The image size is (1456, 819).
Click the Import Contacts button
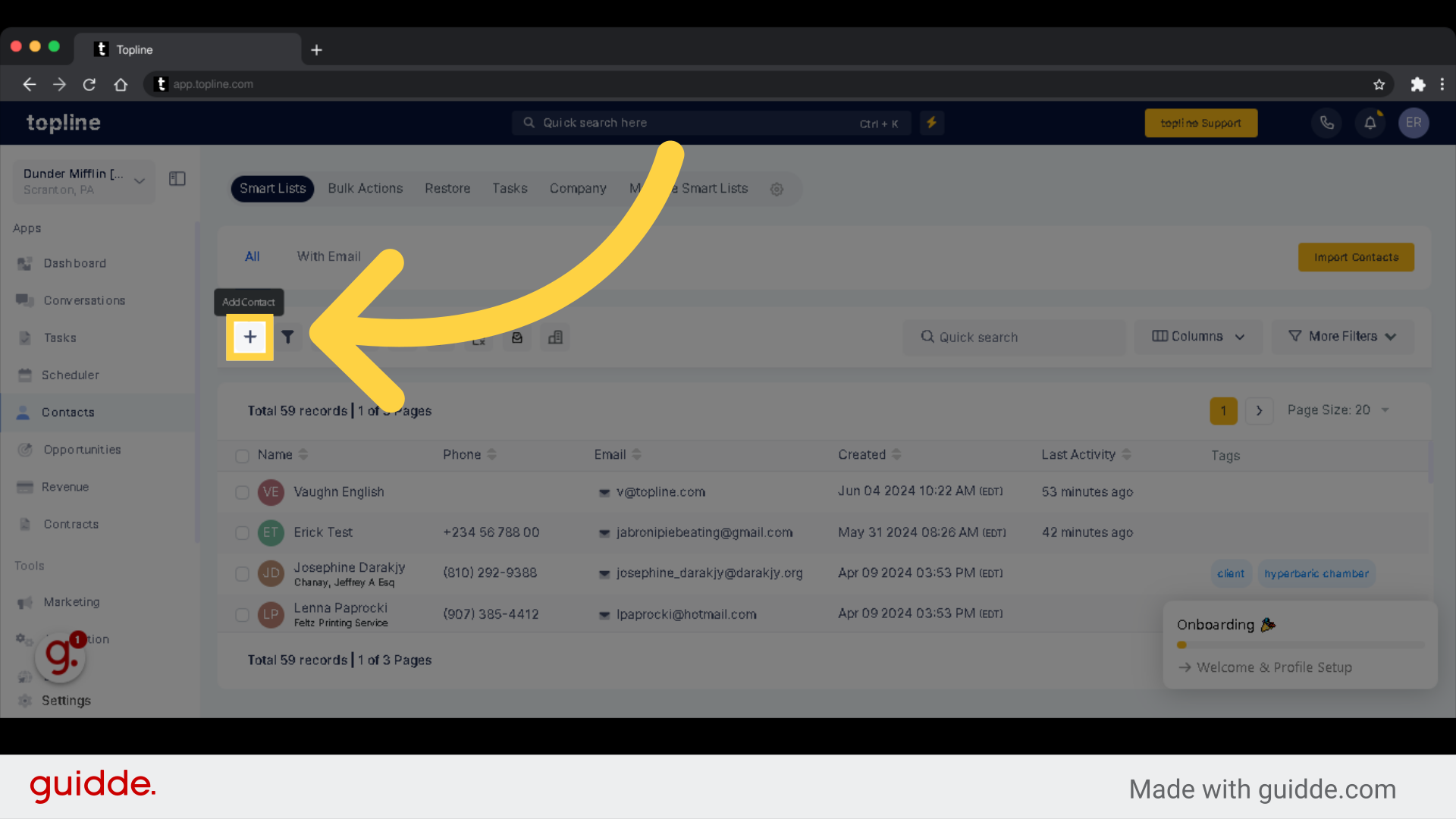[1356, 257]
